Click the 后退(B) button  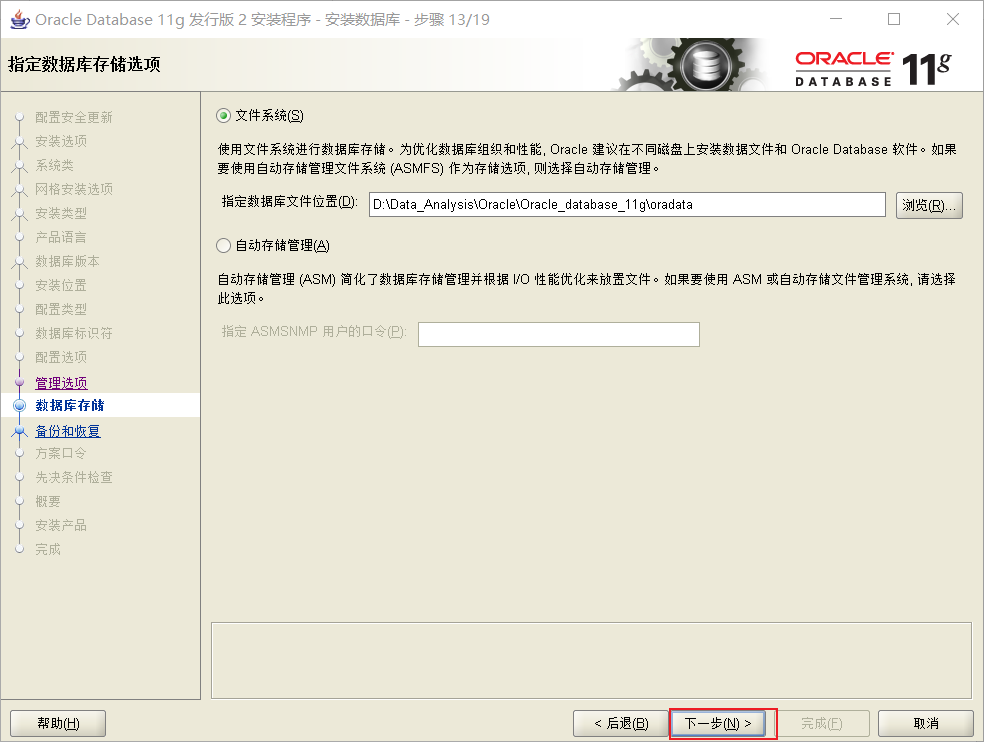click(x=622, y=722)
